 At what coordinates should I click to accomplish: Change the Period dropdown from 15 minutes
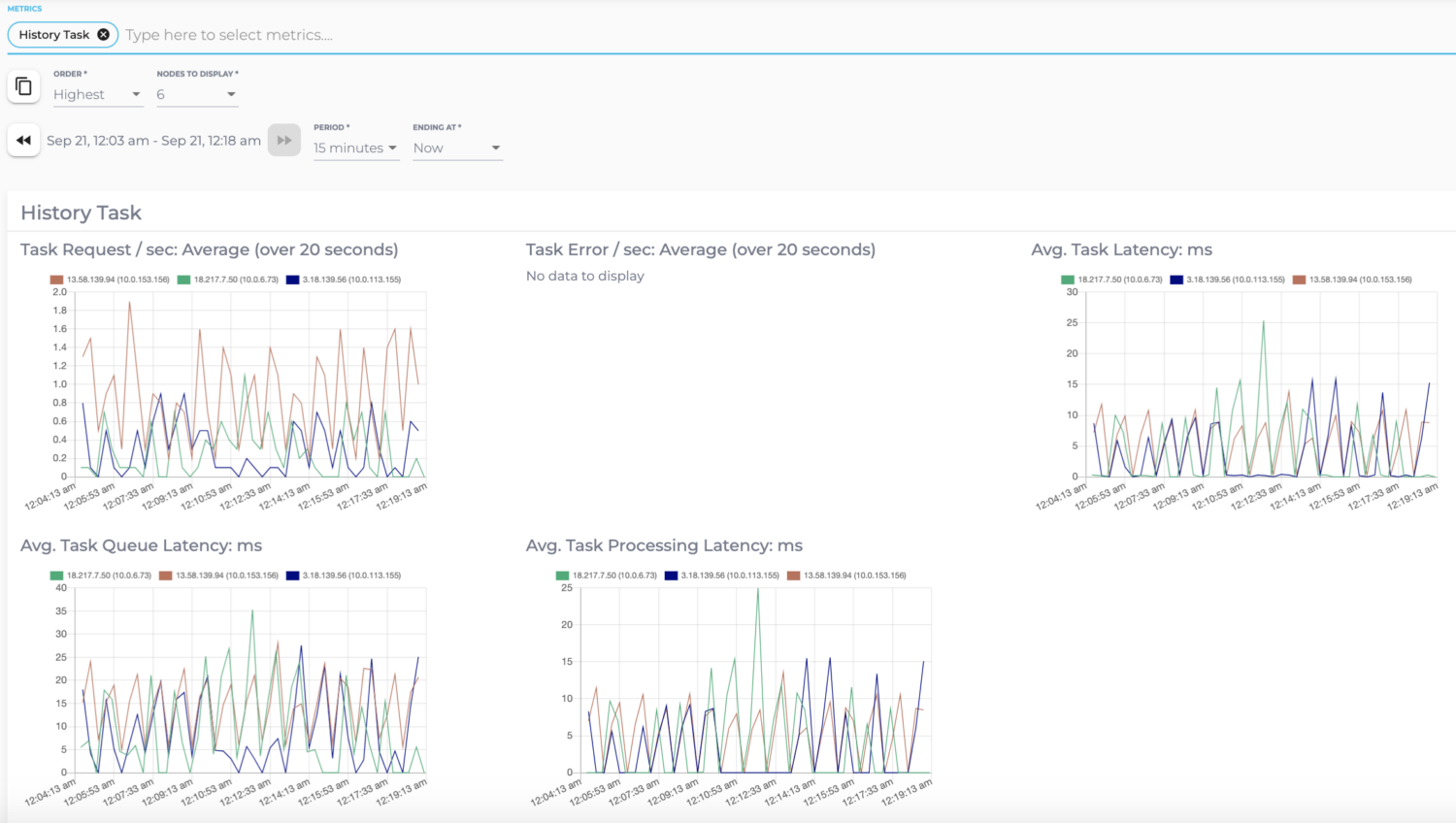pyautogui.click(x=356, y=148)
